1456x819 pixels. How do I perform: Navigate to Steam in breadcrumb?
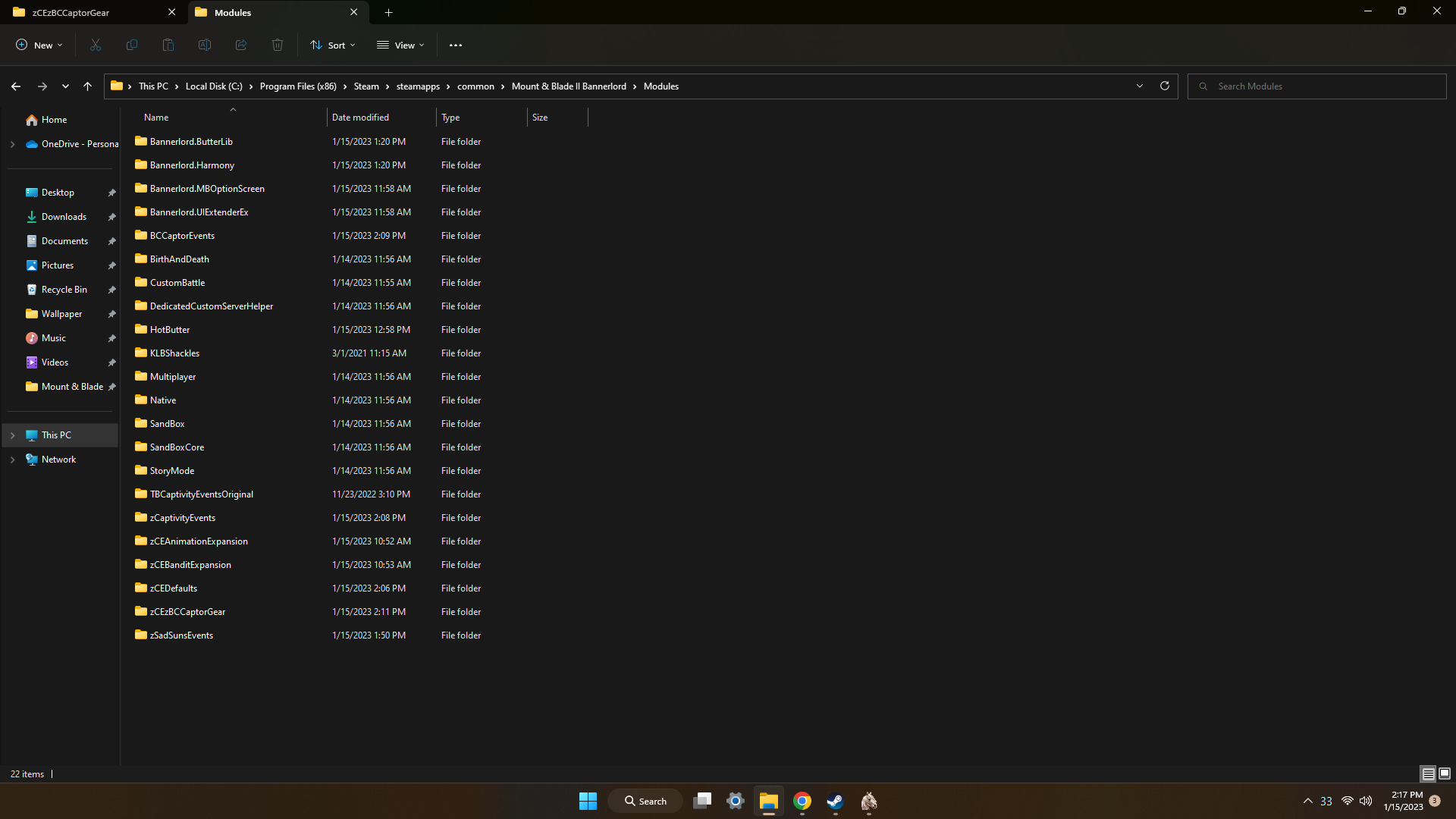click(x=366, y=86)
